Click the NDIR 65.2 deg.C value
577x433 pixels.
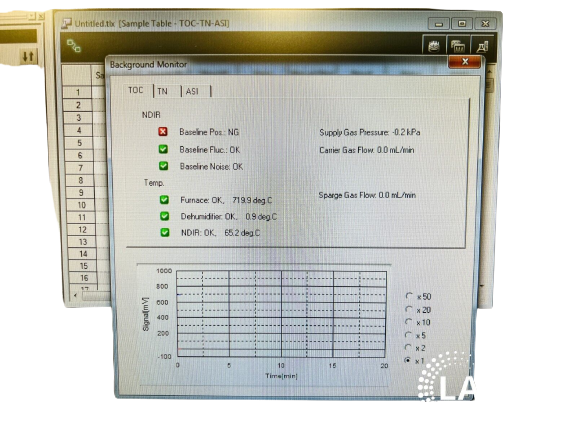[x=242, y=233]
